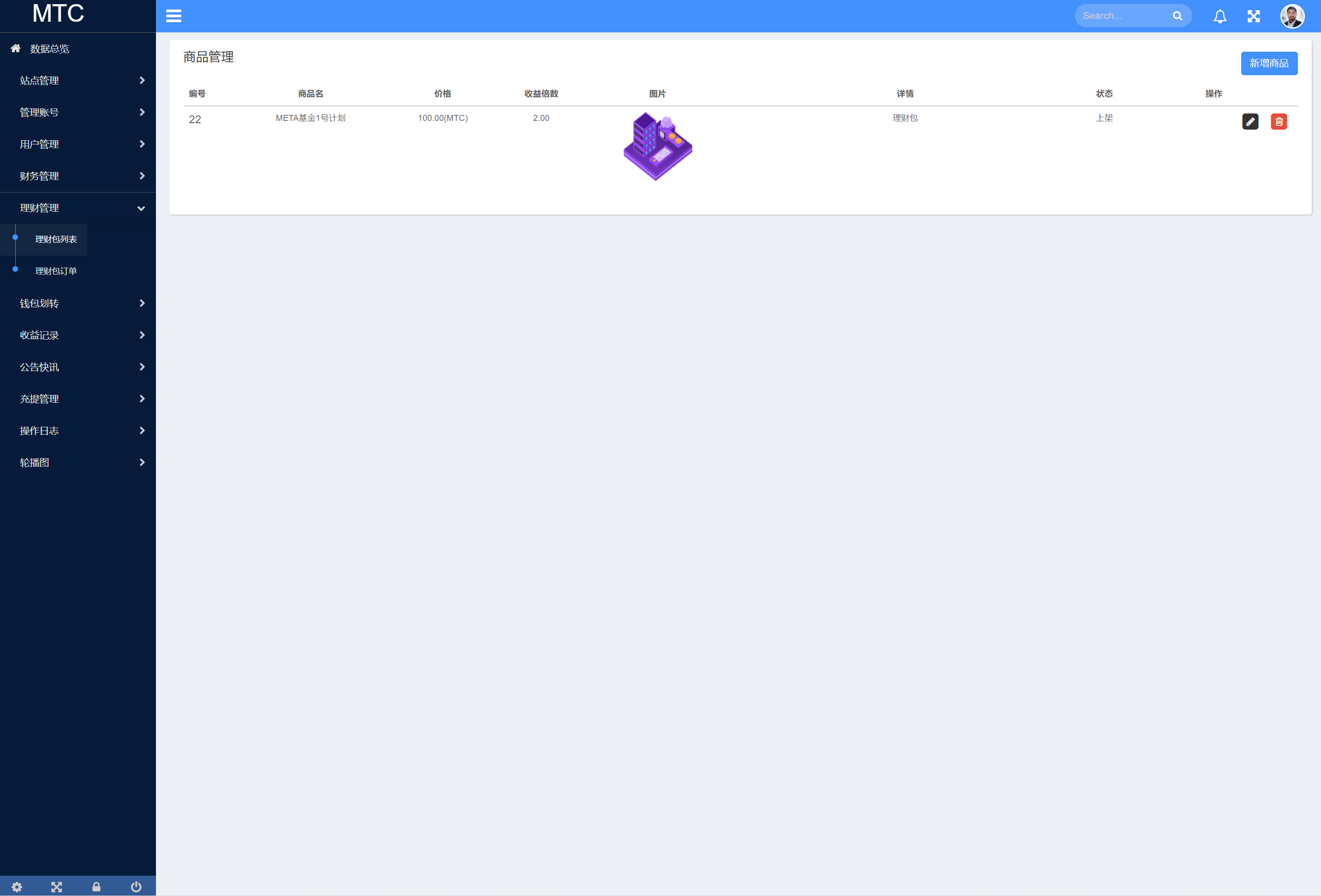Click the delete icon for product 22

pyautogui.click(x=1280, y=121)
